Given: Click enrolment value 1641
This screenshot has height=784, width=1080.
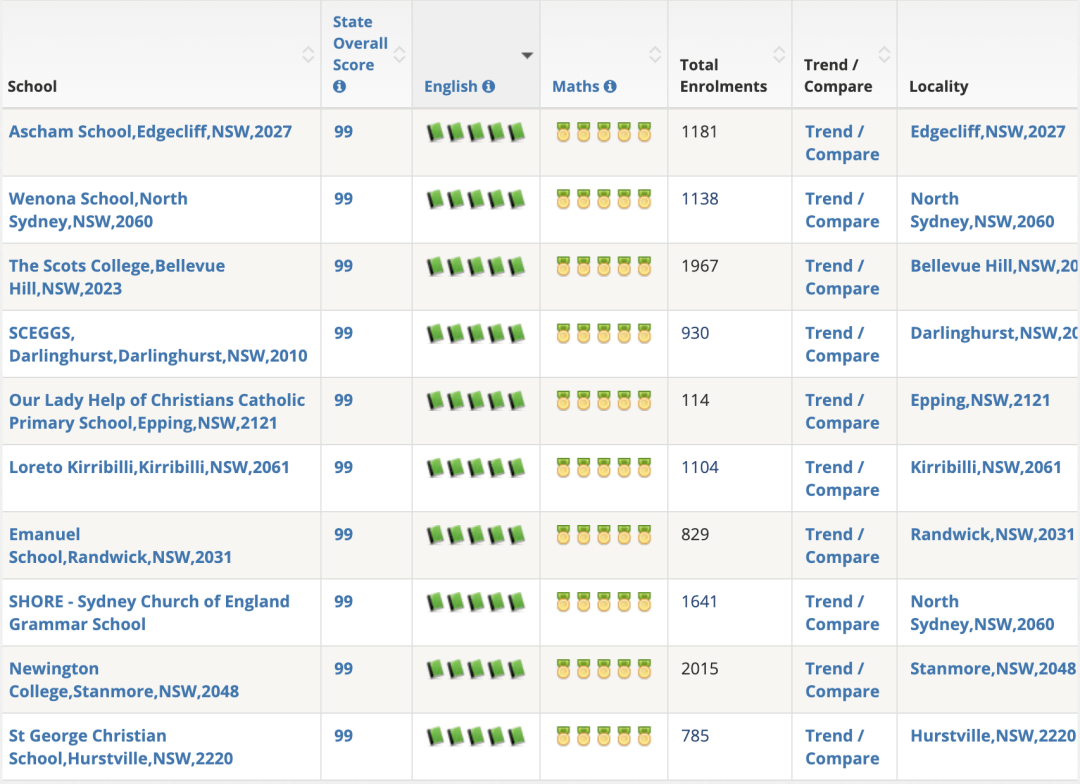Looking at the screenshot, I should tap(699, 601).
